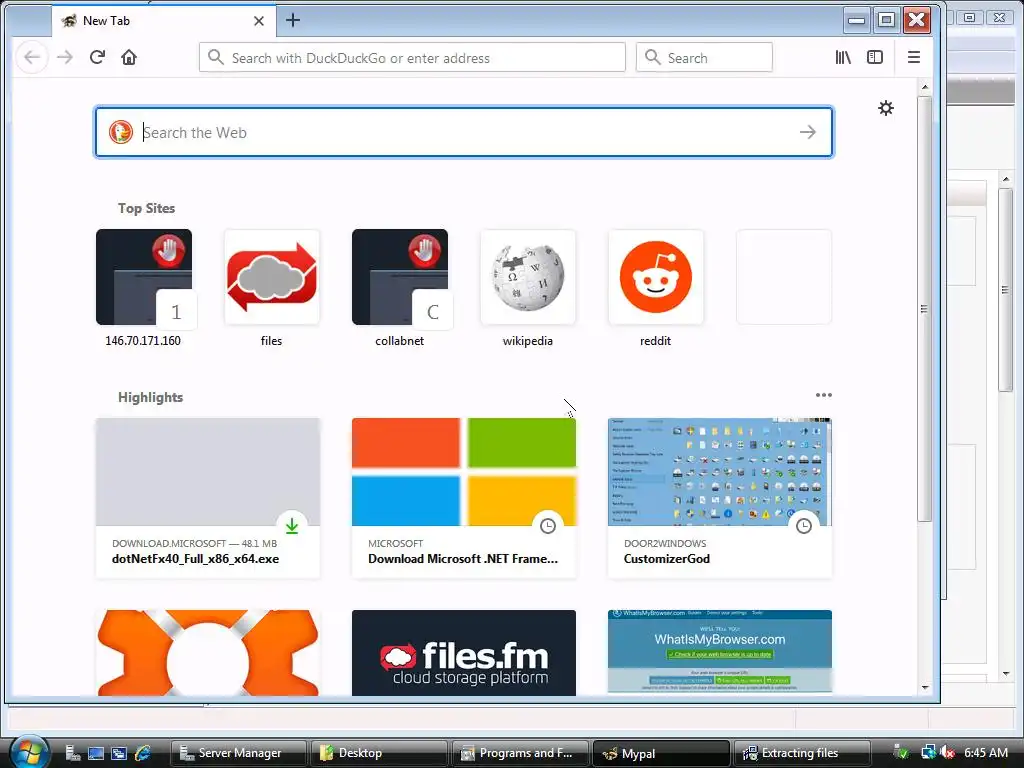Open new tab preferences with the gear icon
The image size is (1024, 768).
886,108
